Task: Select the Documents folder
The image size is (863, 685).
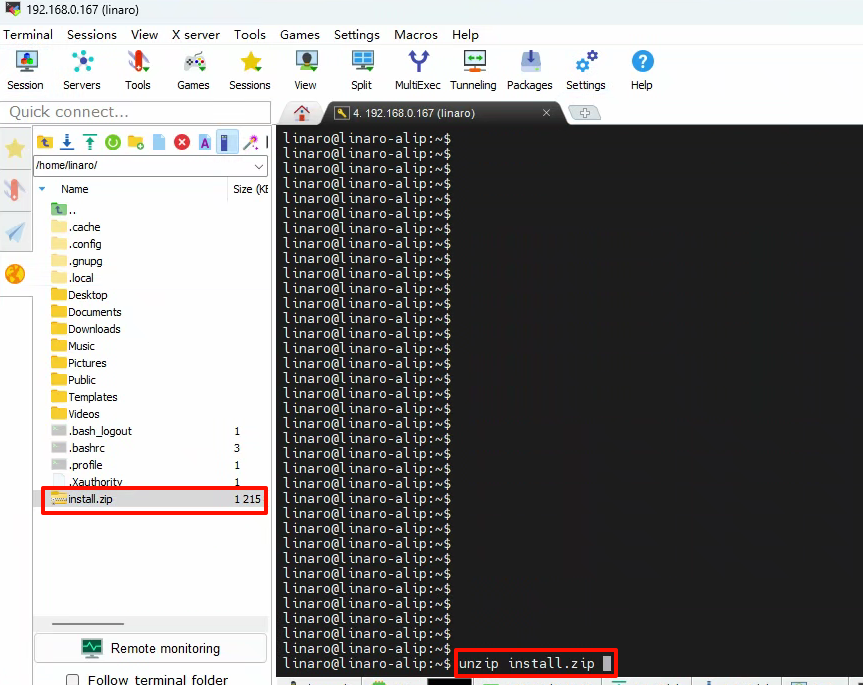Action: pos(86,312)
